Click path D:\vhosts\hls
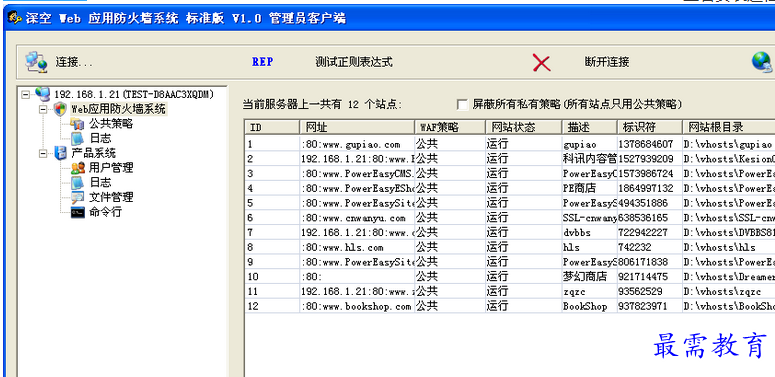Viewport: 775px width, 377px height. click(x=720, y=247)
